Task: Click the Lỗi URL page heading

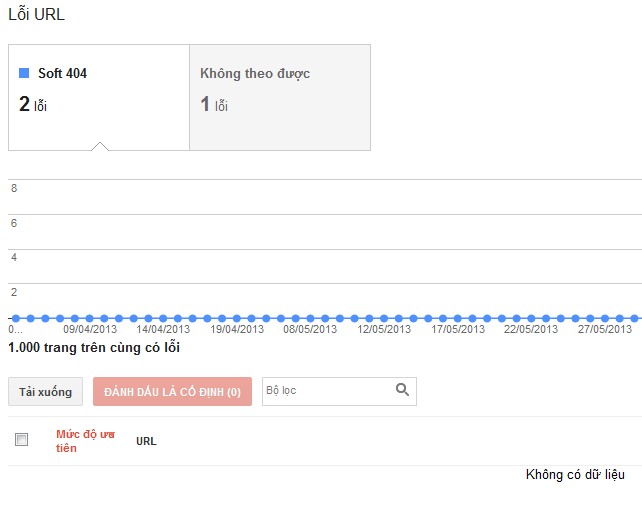Action: [x=36, y=14]
